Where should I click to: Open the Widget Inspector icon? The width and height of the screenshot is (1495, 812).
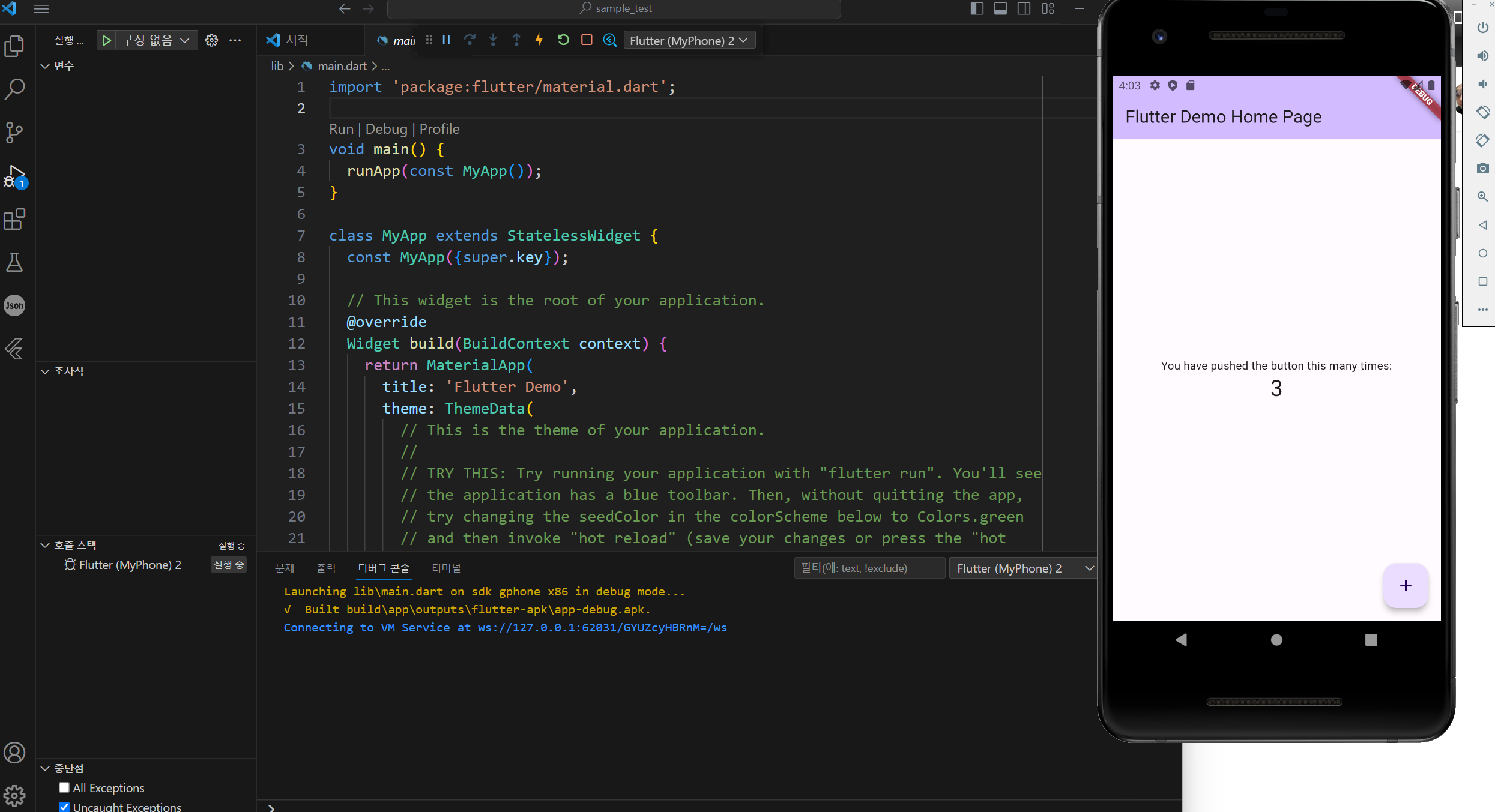pyautogui.click(x=610, y=40)
